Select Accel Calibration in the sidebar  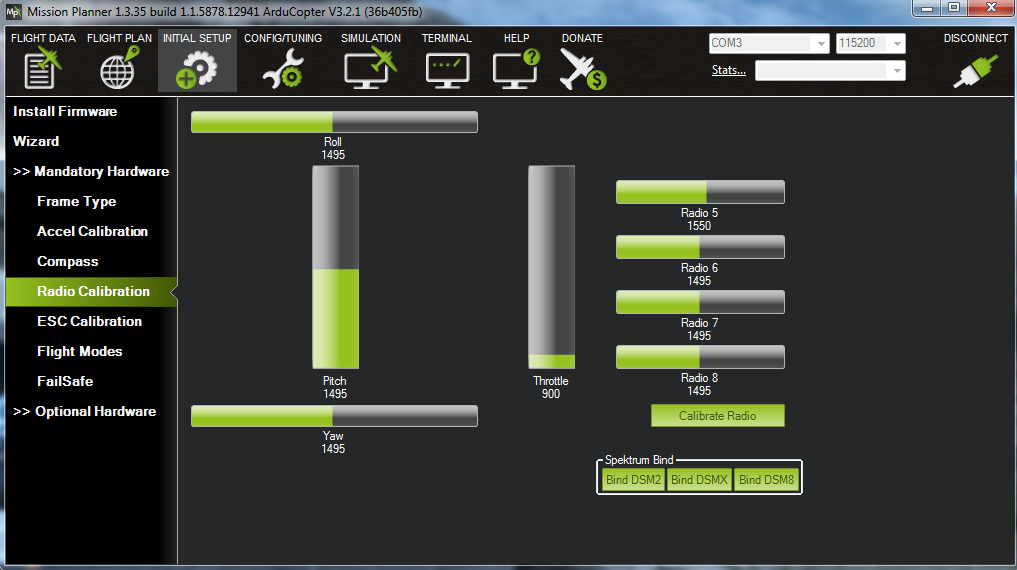pyautogui.click(x=92, y=232)
